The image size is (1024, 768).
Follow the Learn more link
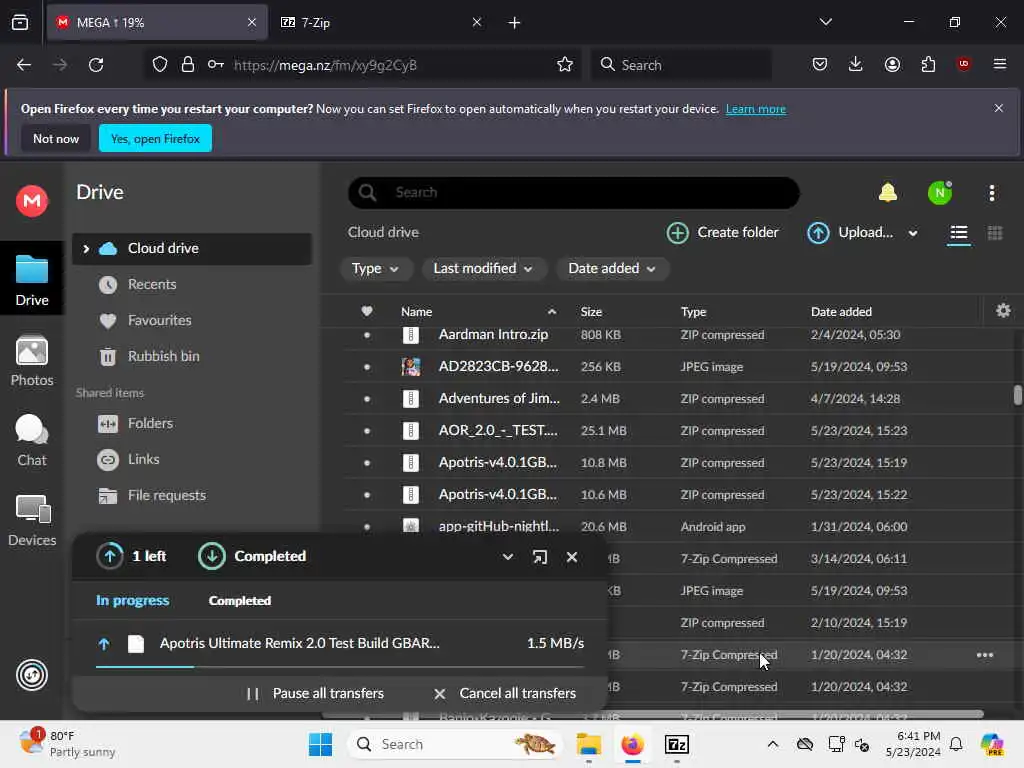pyautogui.click(x=756, y=109)
